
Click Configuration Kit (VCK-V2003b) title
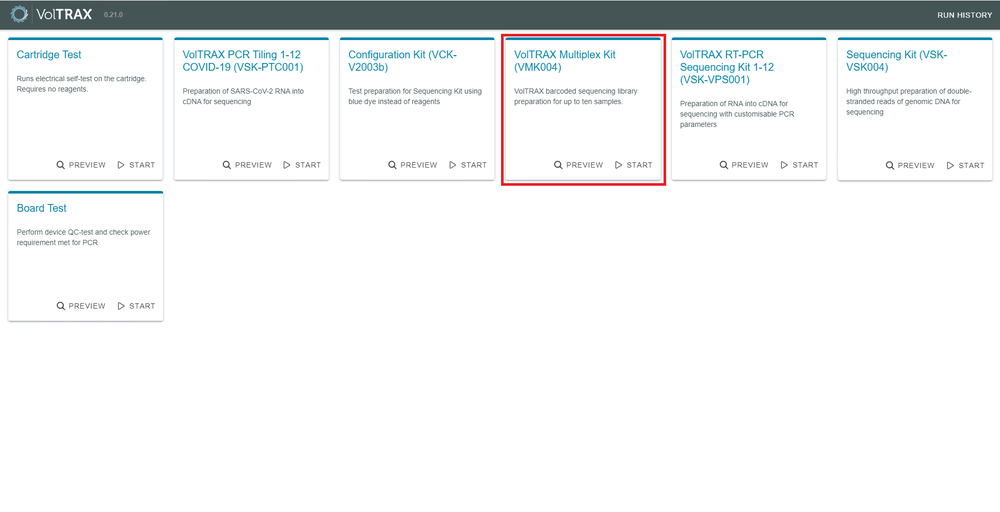pyautogui.click(x=402, y=61)
